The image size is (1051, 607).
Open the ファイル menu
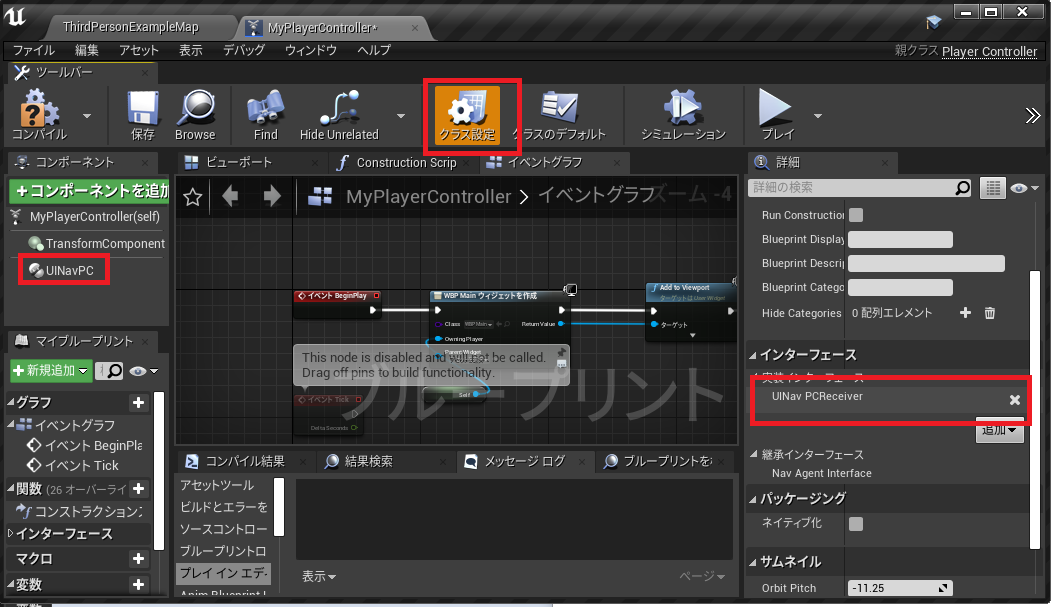[x=34, y=50]
